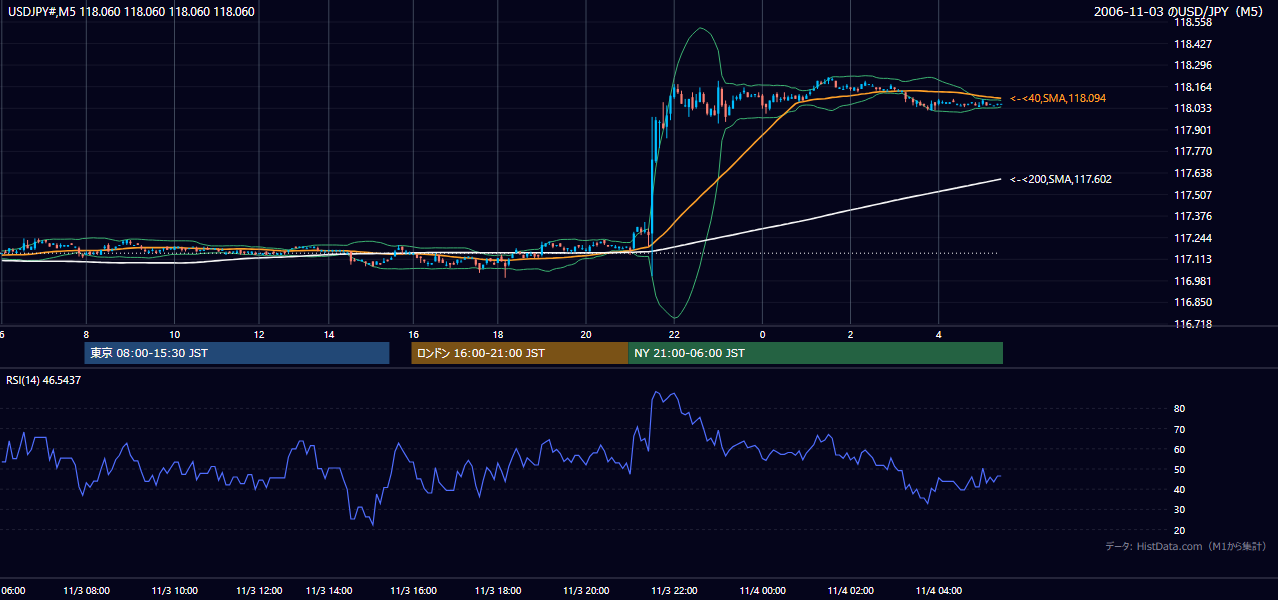The height and width of the screenshot is (600, 1278).
Task: Click price axis value 118.558
Action: pos(1193,22)
